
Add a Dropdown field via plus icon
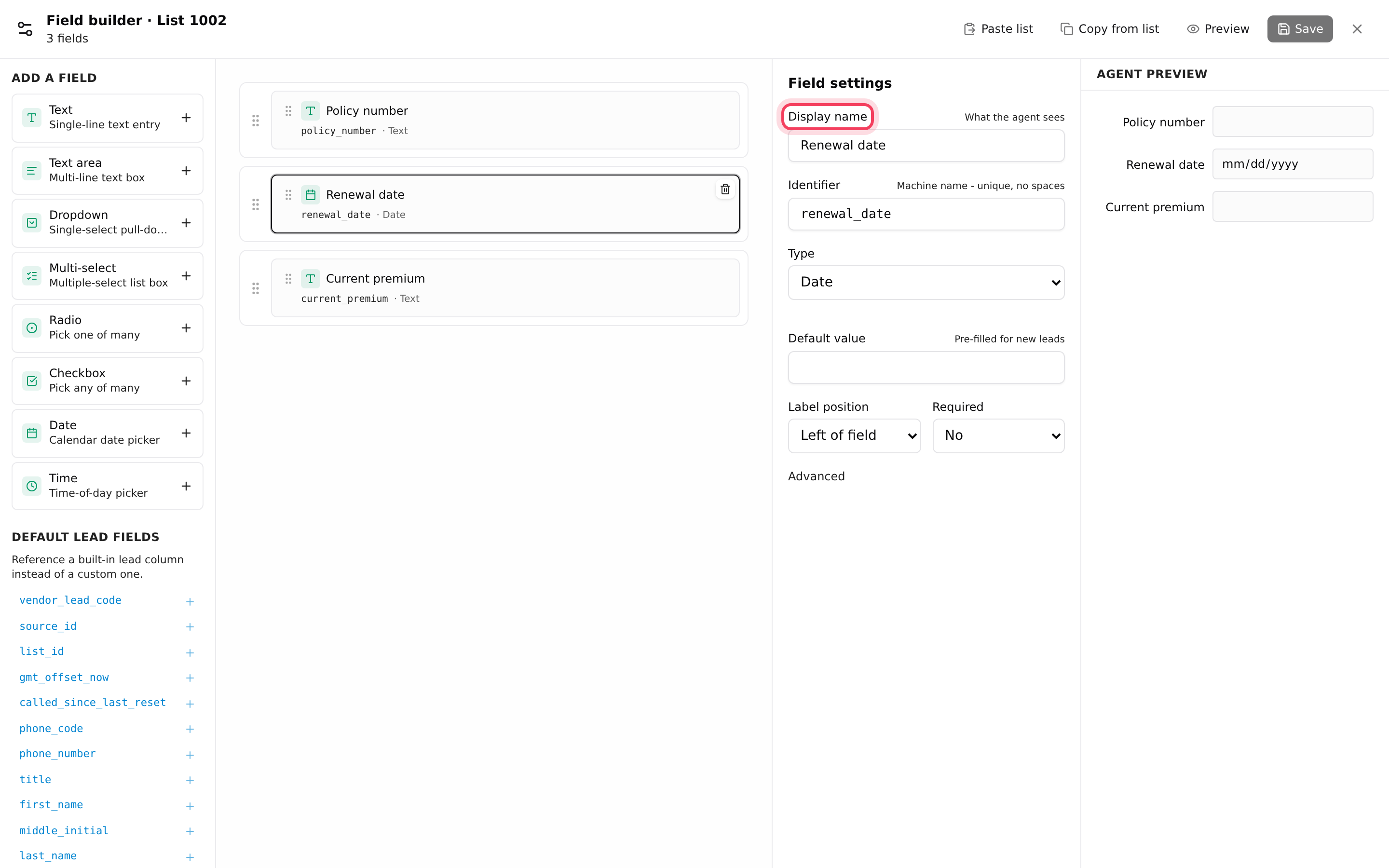[x=186, y=223]
